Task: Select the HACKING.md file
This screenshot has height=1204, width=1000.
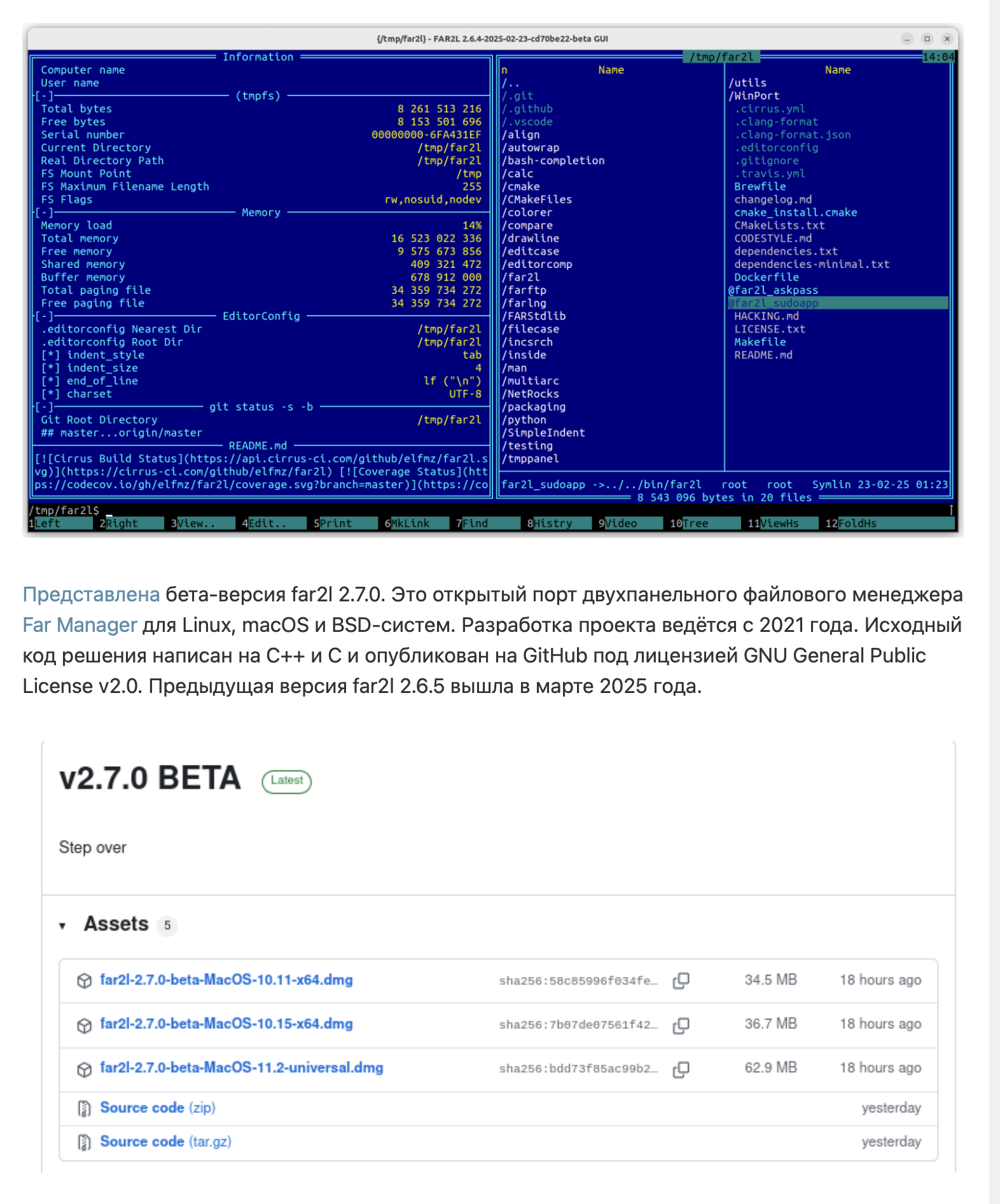Action: pyautogui.click(x=767, y=316)
